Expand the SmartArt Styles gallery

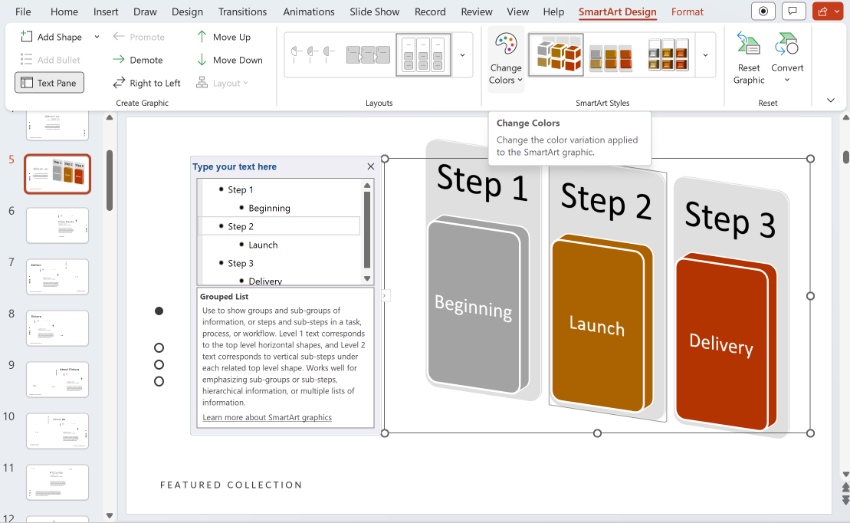pos(705,55)
